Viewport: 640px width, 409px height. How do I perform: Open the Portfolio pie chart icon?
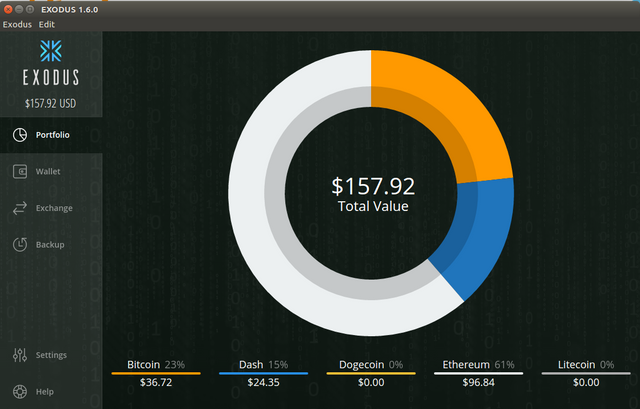20,135
